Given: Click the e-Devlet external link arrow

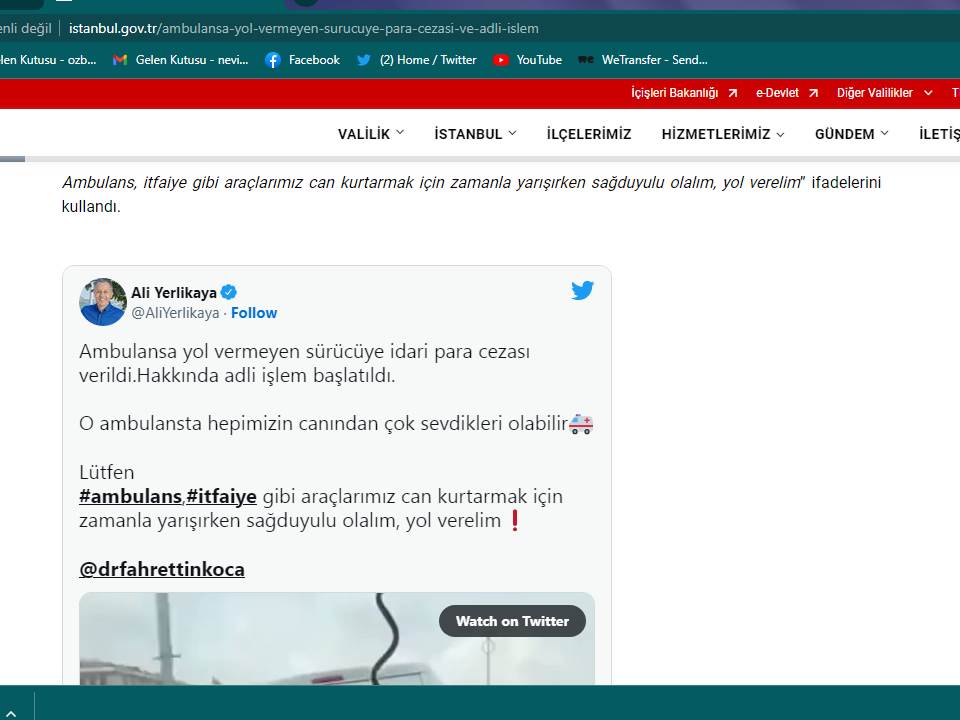Looking at the screenshot, I should (813, 93).
